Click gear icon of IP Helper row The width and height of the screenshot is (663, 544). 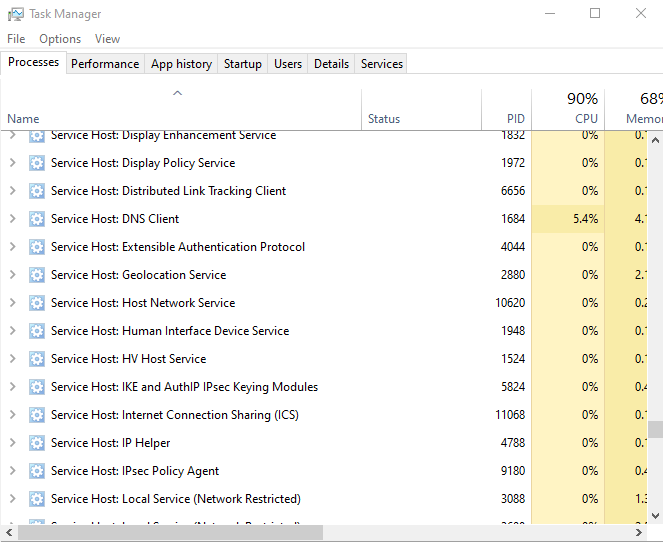coord(37,443)
